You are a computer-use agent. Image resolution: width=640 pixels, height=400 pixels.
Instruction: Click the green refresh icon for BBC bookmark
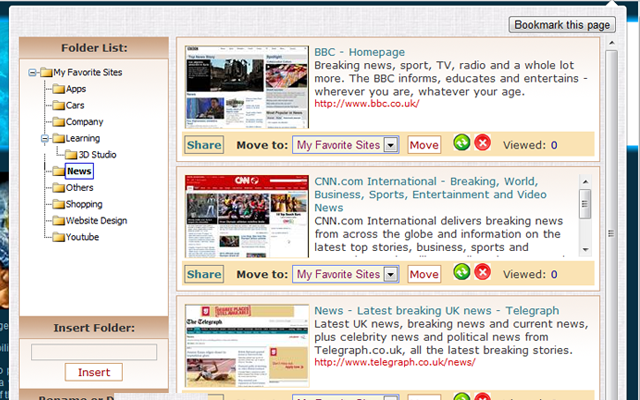[462, 143]
